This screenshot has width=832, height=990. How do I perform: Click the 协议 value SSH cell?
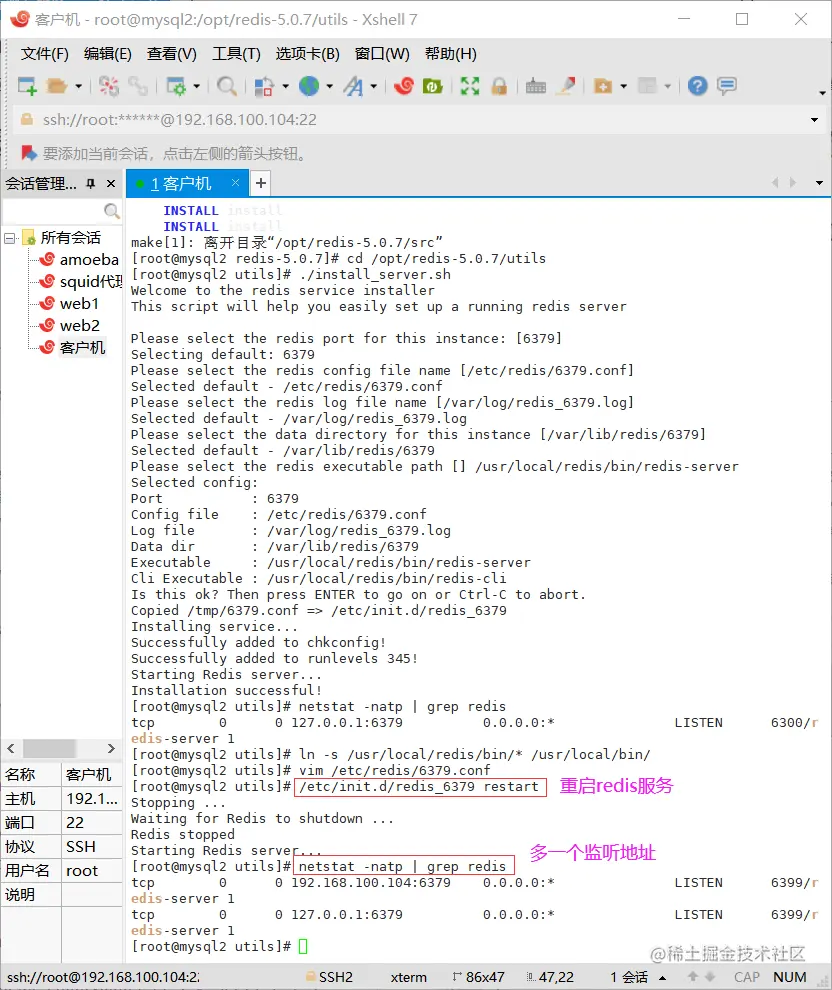pyautogui.click(x=92, y=847)
